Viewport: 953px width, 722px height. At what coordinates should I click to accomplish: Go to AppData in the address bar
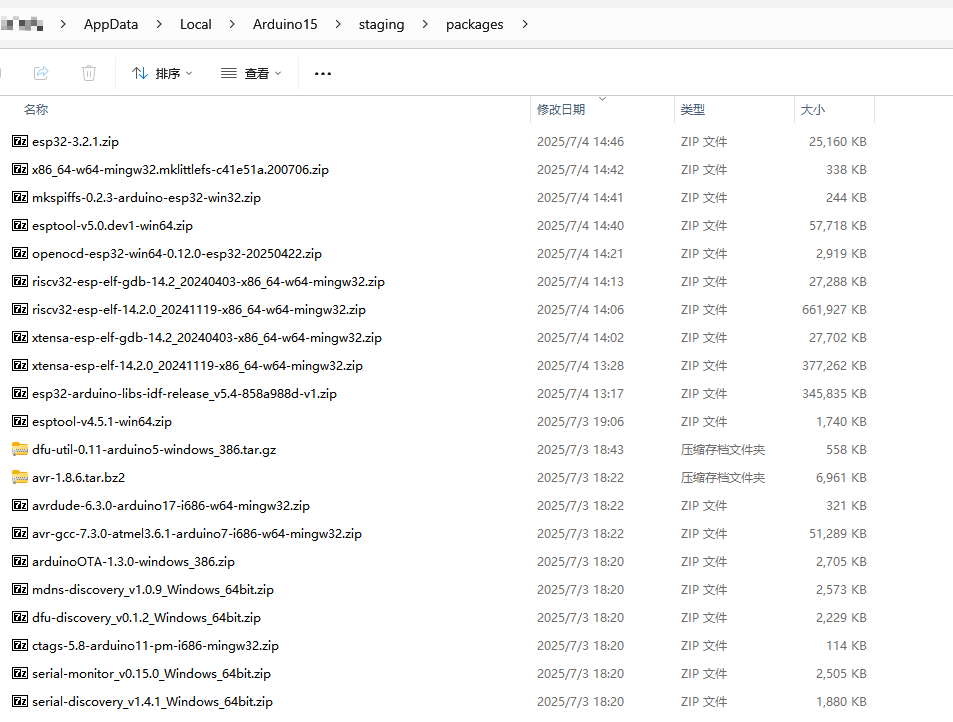pos(111,24)
